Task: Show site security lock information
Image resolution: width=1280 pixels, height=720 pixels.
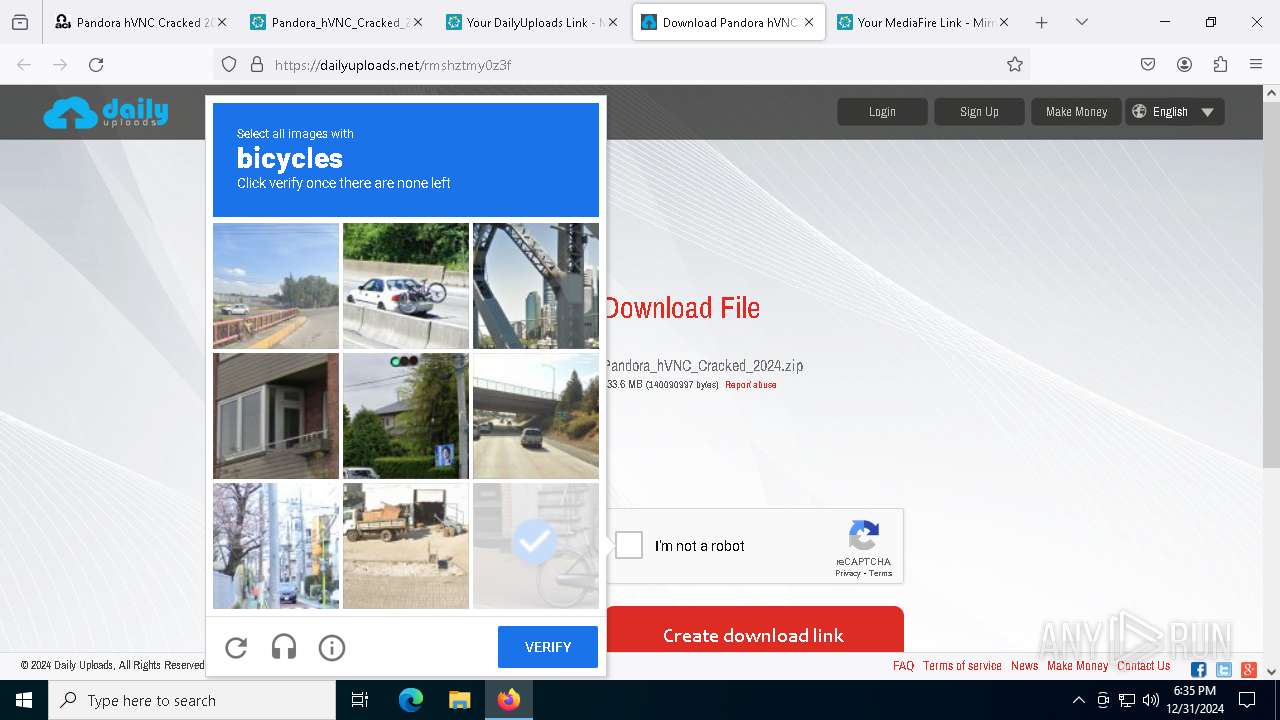Action: click(x=257, y=64)
